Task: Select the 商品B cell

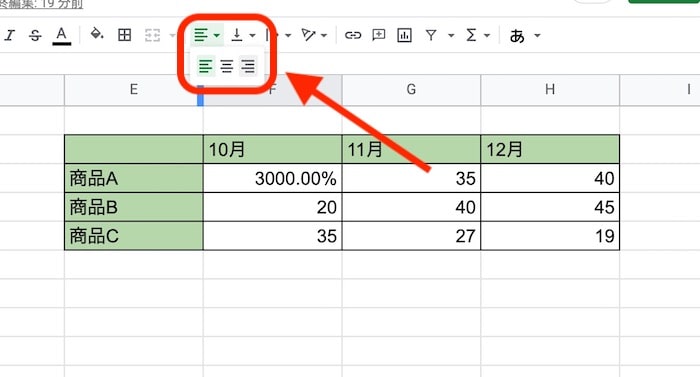Action: pos(133,207)
